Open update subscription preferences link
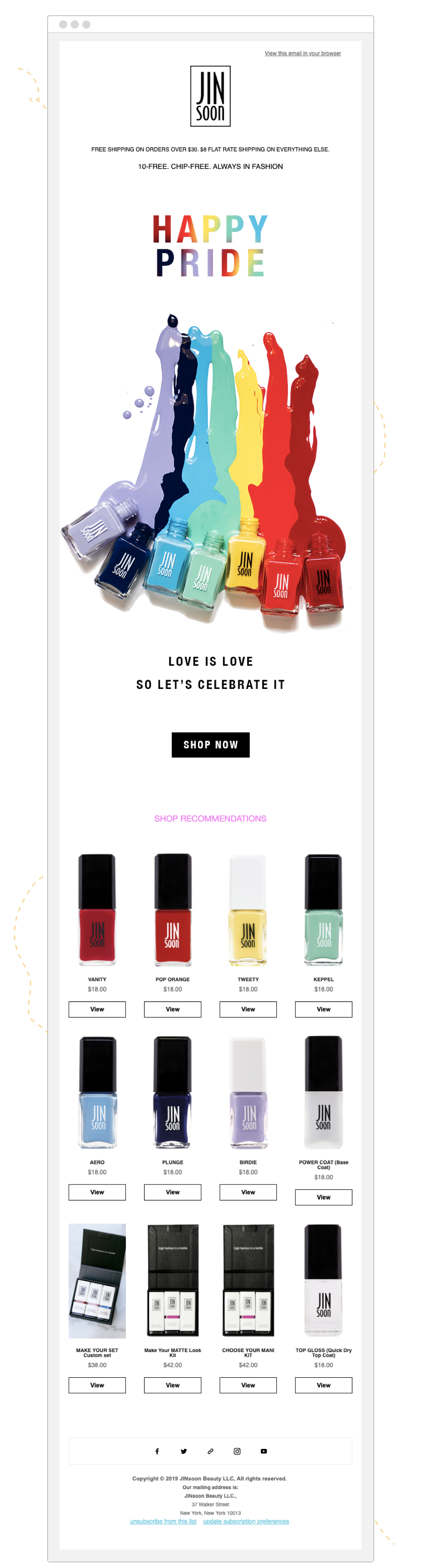Image resolution: width=421 pixels, height=1568 pixels. [x=246, y=1521]
